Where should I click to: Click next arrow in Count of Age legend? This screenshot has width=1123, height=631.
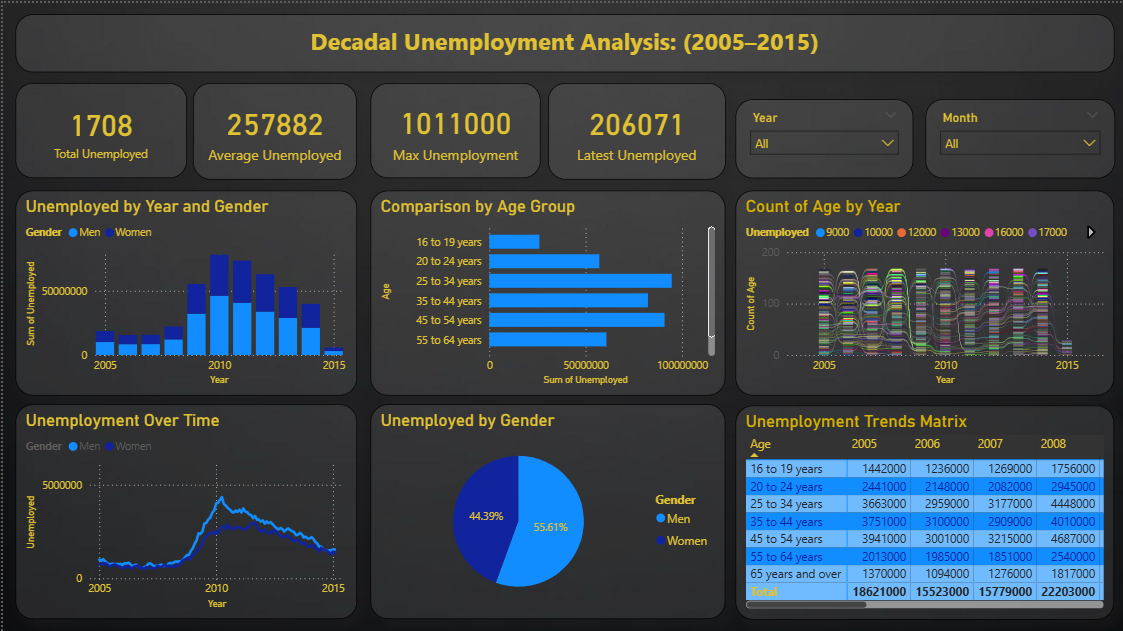(x=1091, y=232)
